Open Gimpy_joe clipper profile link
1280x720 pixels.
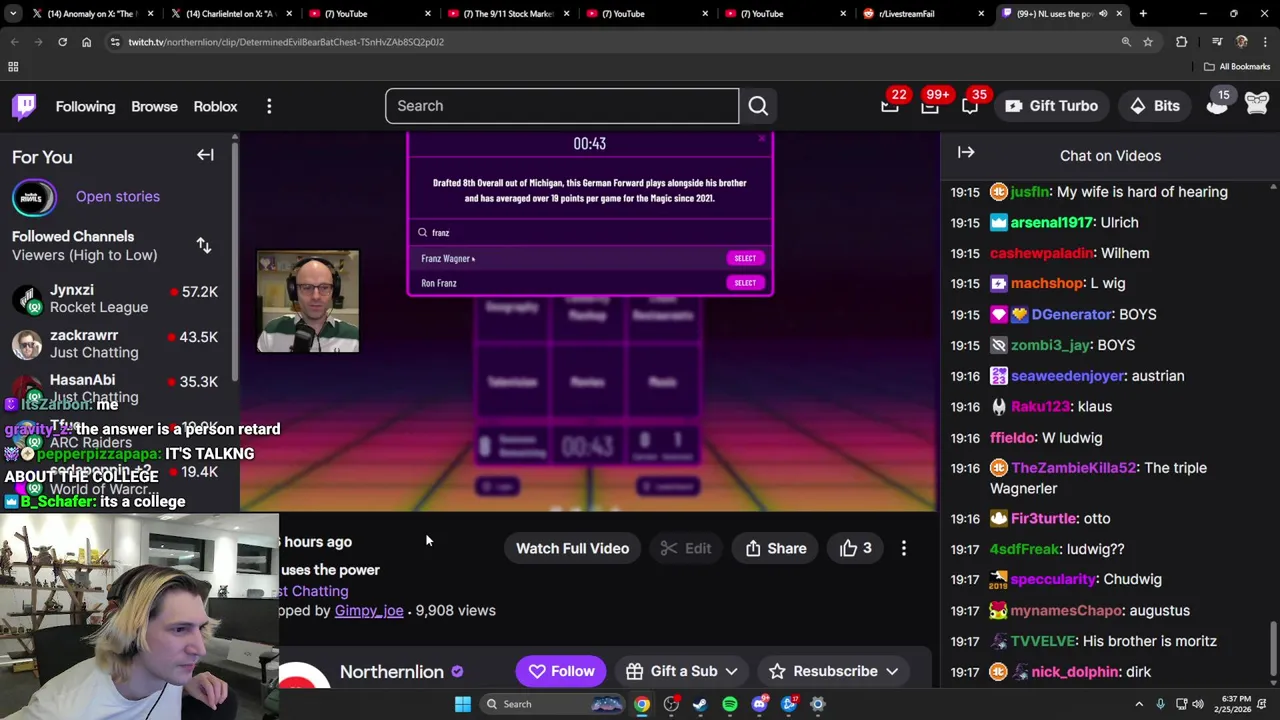(369, 610)
